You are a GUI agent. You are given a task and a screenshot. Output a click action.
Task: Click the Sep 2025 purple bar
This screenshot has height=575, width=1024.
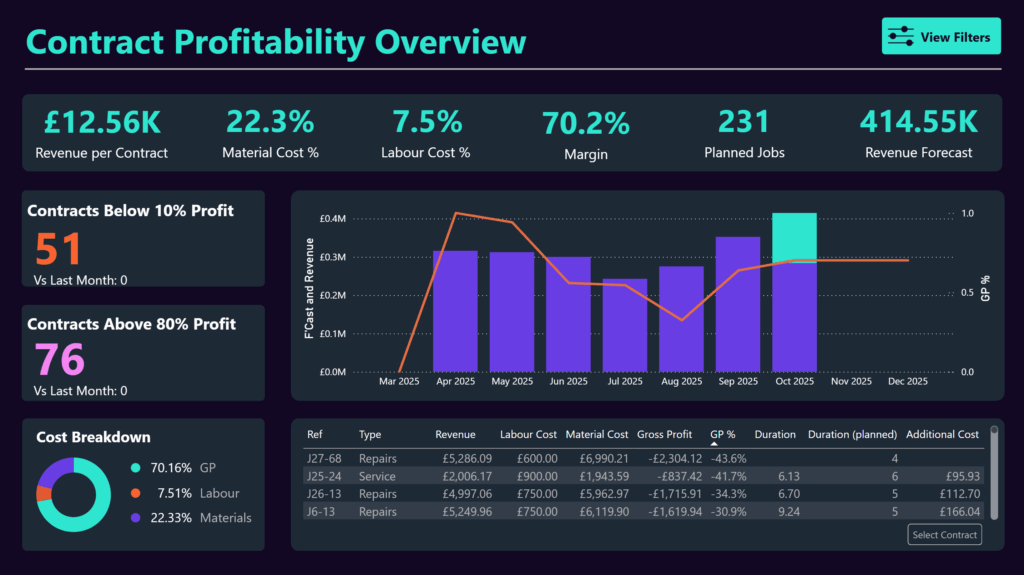(738, 304)
